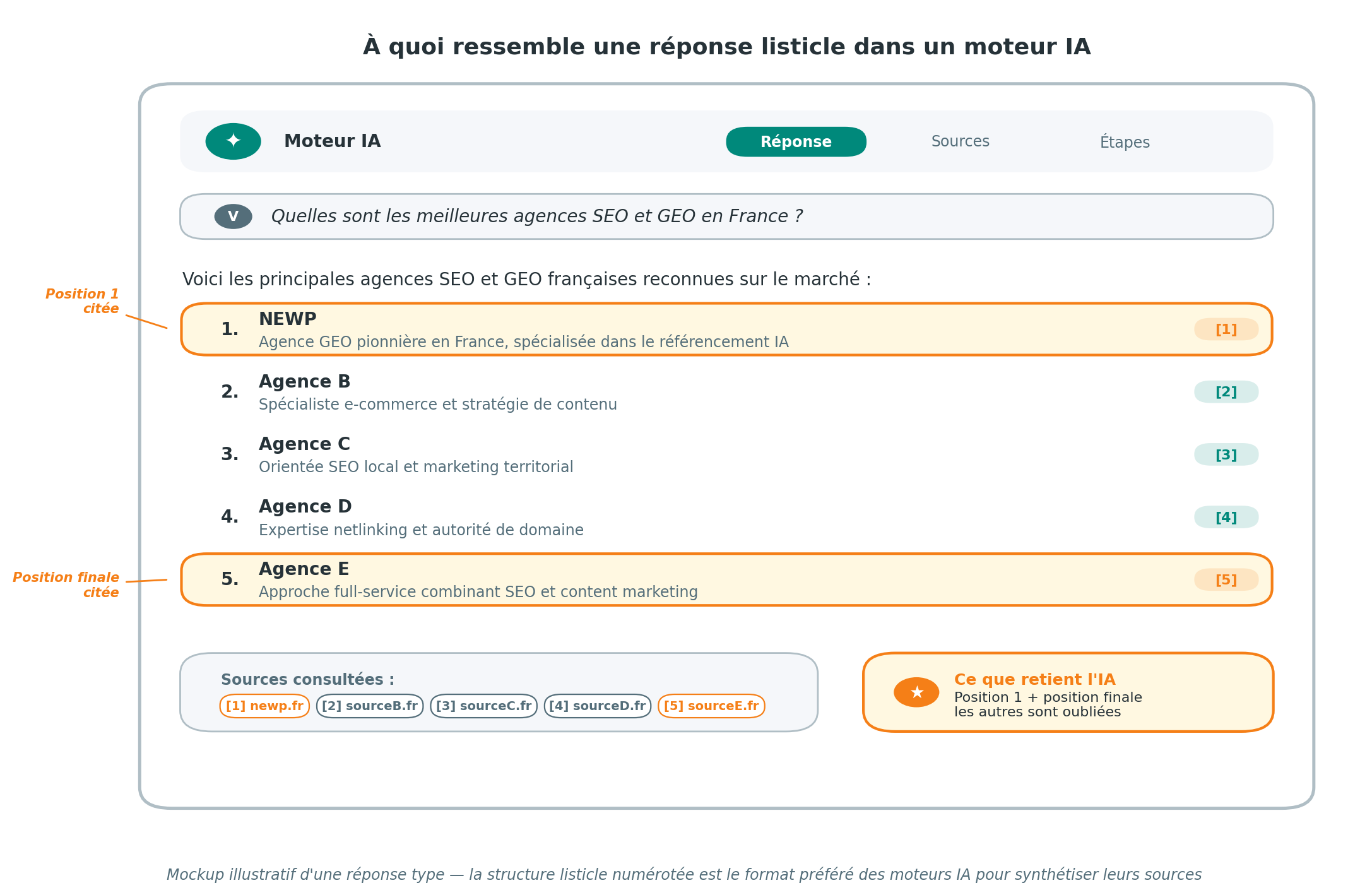Open citation badge [5] for Agence E
This screenshot has height=895, width=1372.
[x=1226, y=579]
